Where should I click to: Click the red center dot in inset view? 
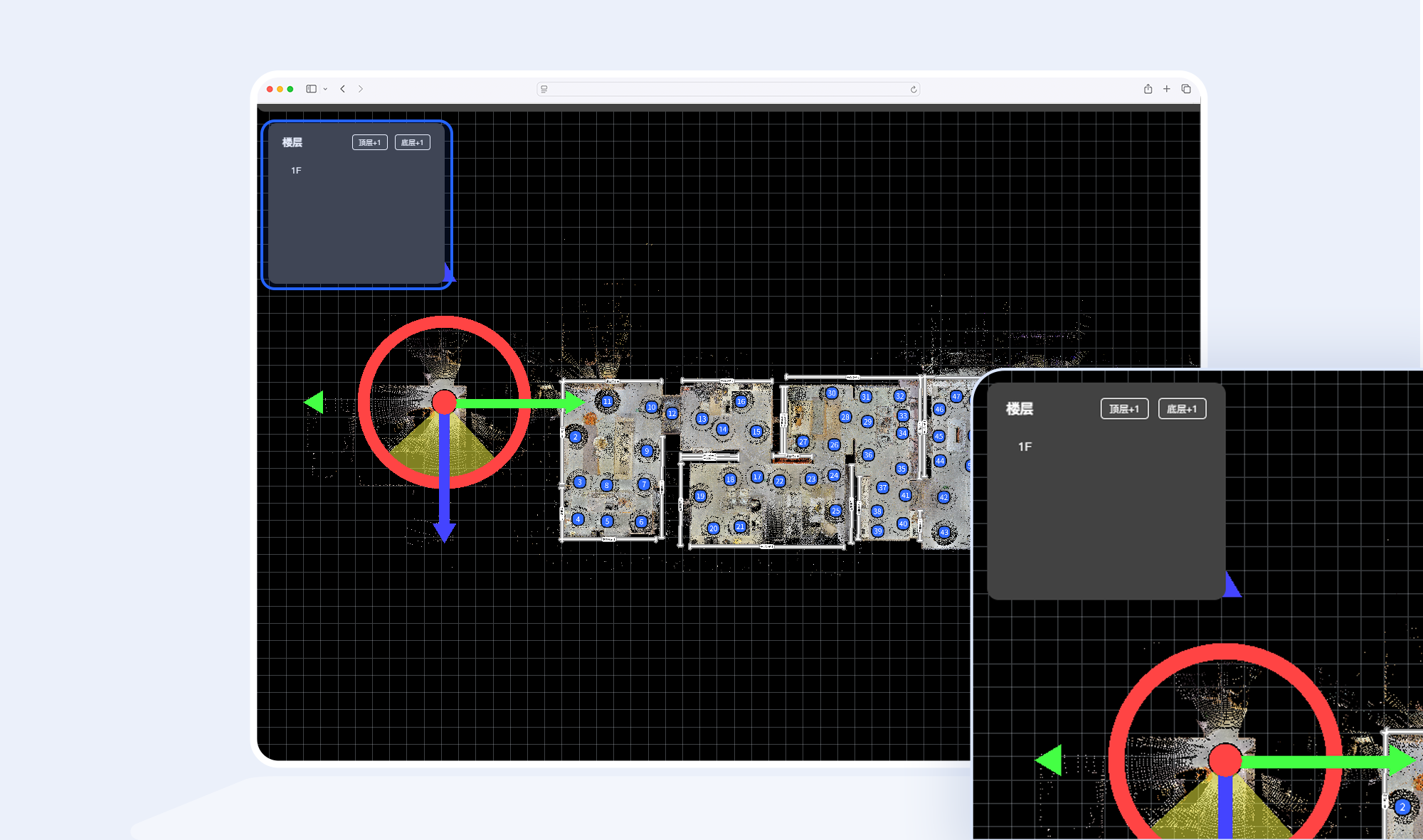(1225, 760)
